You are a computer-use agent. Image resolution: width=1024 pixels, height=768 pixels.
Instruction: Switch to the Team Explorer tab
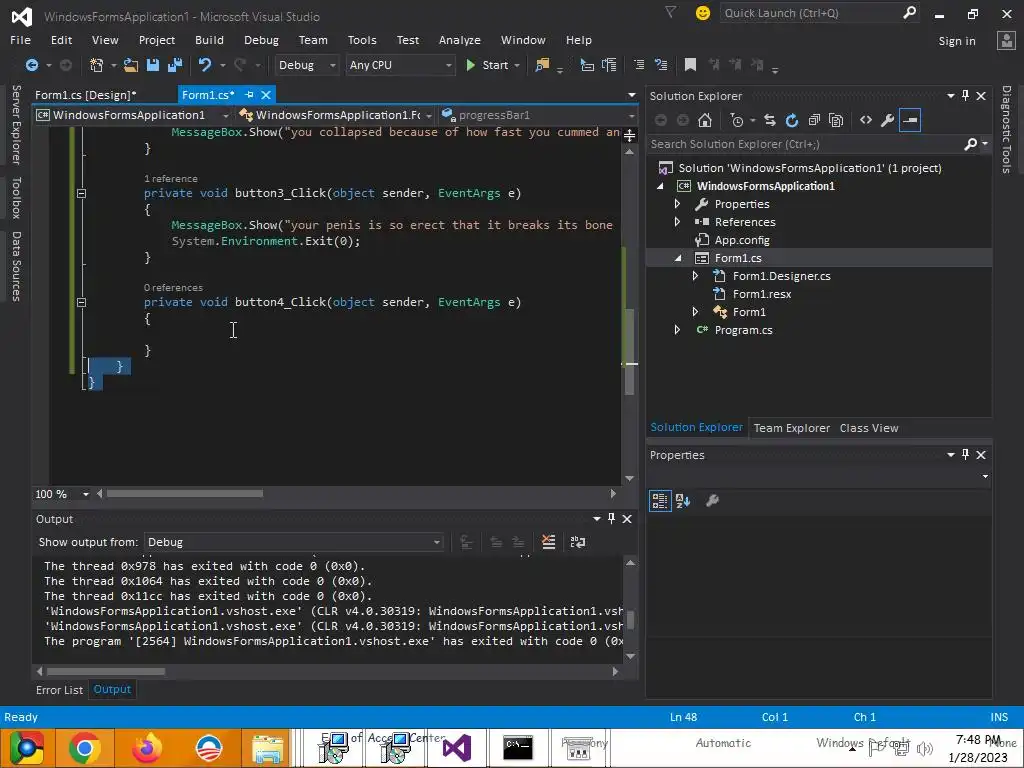(x=792, y=428)
